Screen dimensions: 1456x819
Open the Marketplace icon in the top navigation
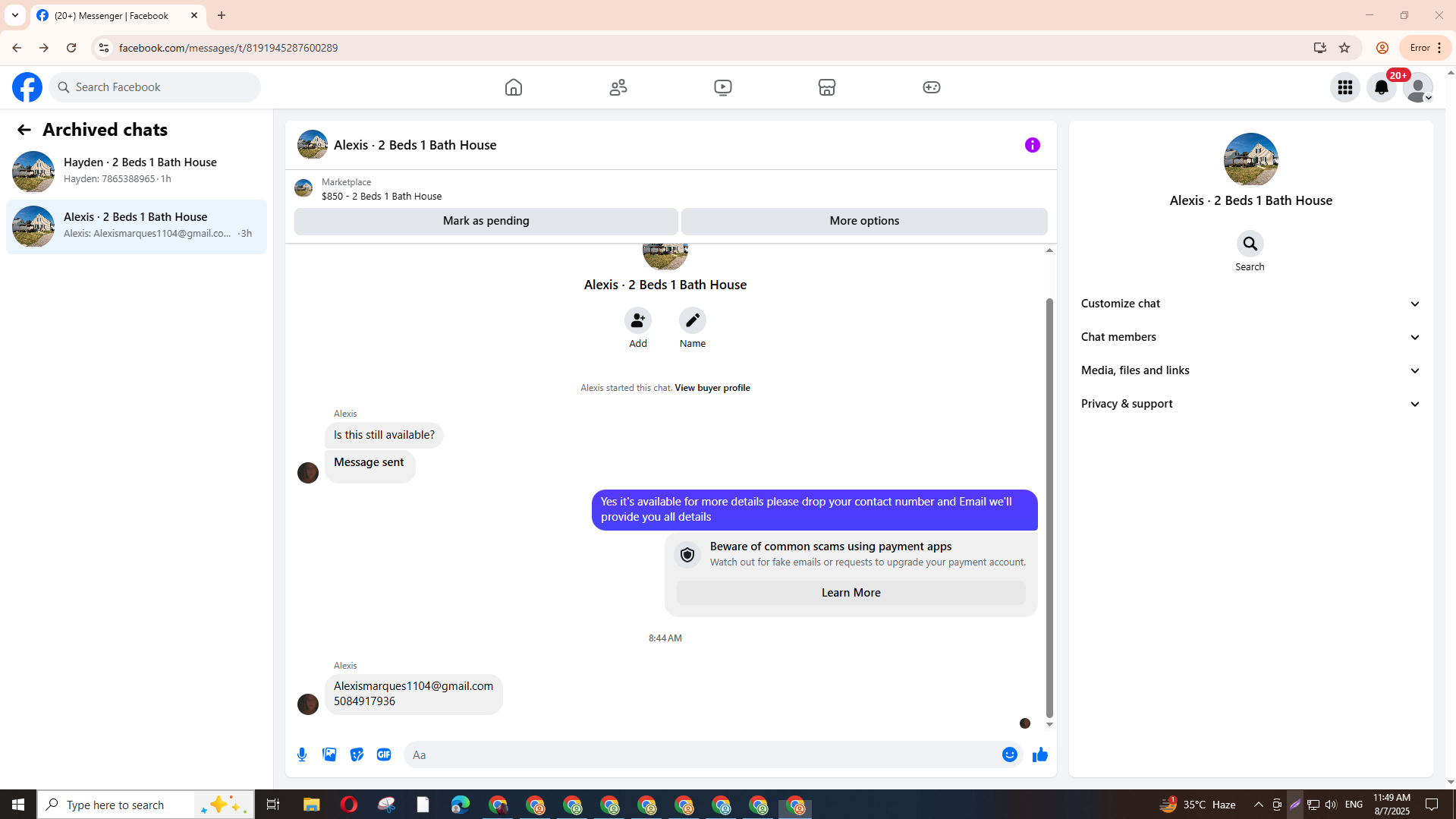pyautogui.click(x=827, y=87)
